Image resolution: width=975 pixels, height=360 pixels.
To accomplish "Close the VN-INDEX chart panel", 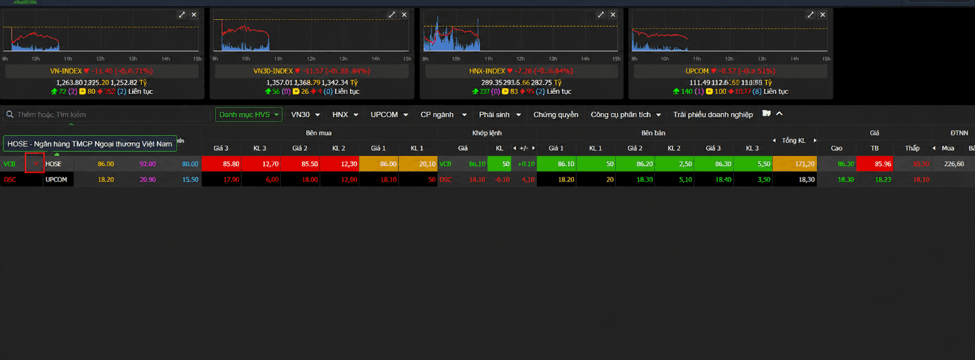I will (194, 14).
